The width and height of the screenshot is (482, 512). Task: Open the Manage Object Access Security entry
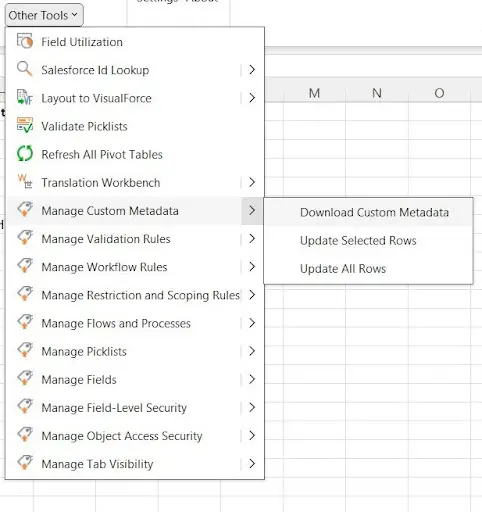click(123, 436)
